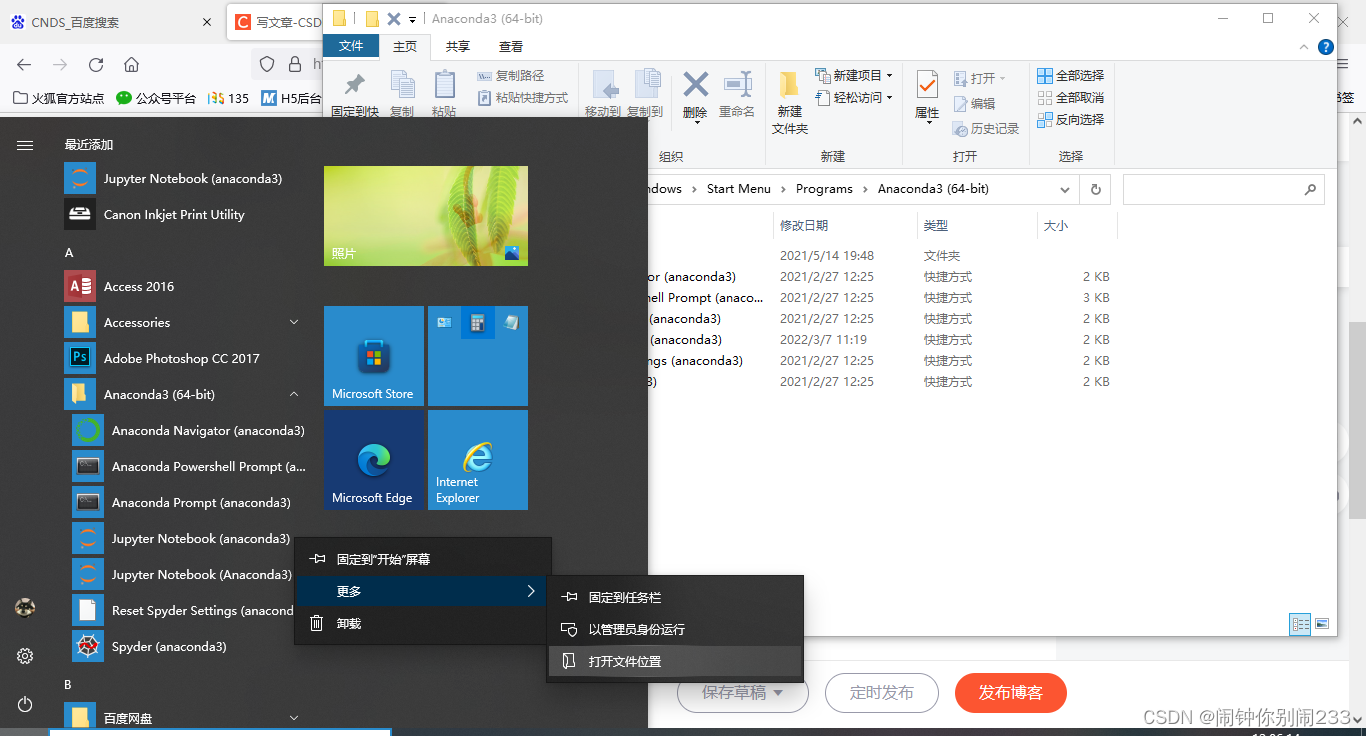
Task: Choose 以管理员身份运行 in submenu
Action: [675, 630]
